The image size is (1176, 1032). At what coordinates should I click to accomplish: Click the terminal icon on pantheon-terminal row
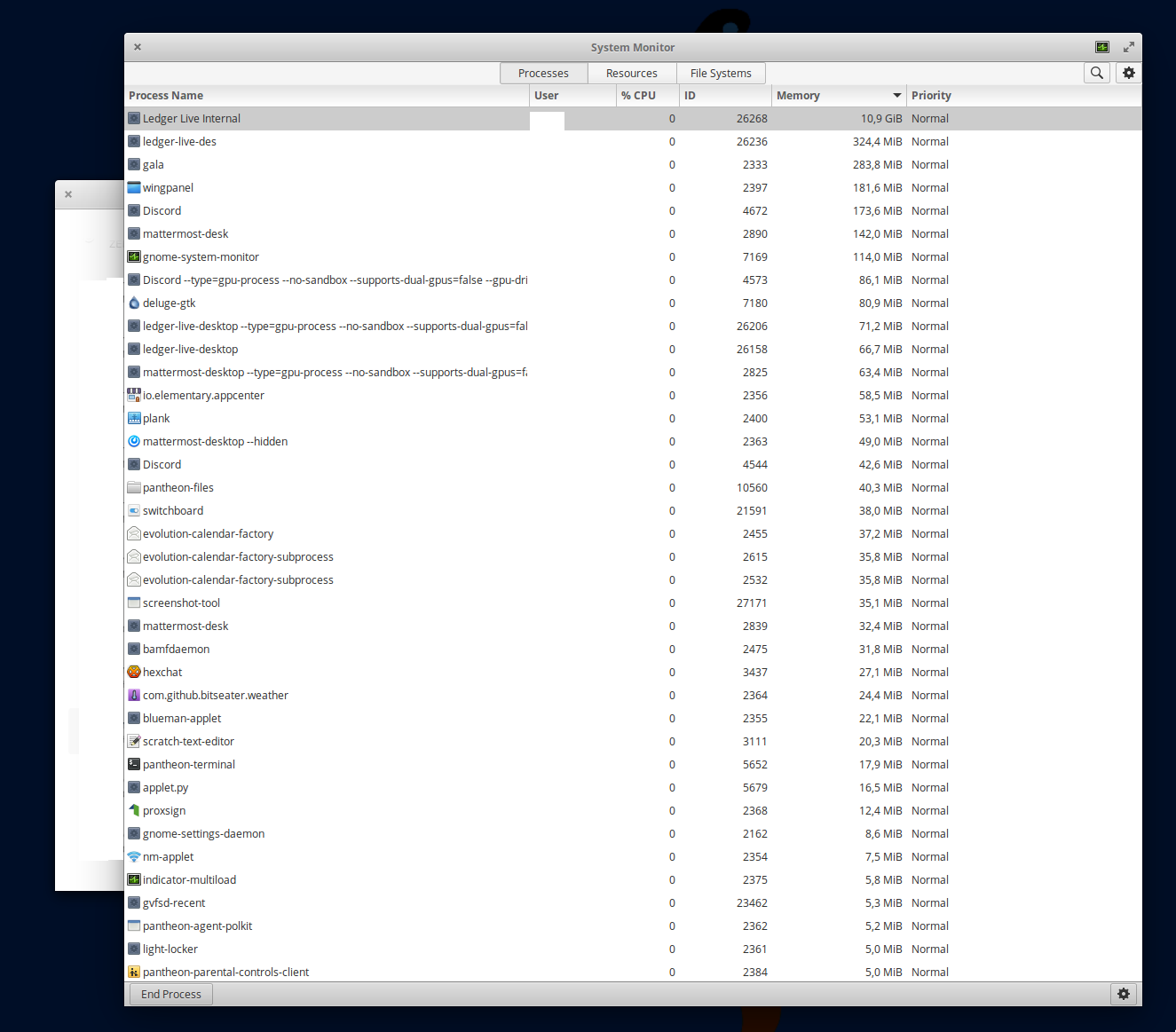tap(133, 764)
